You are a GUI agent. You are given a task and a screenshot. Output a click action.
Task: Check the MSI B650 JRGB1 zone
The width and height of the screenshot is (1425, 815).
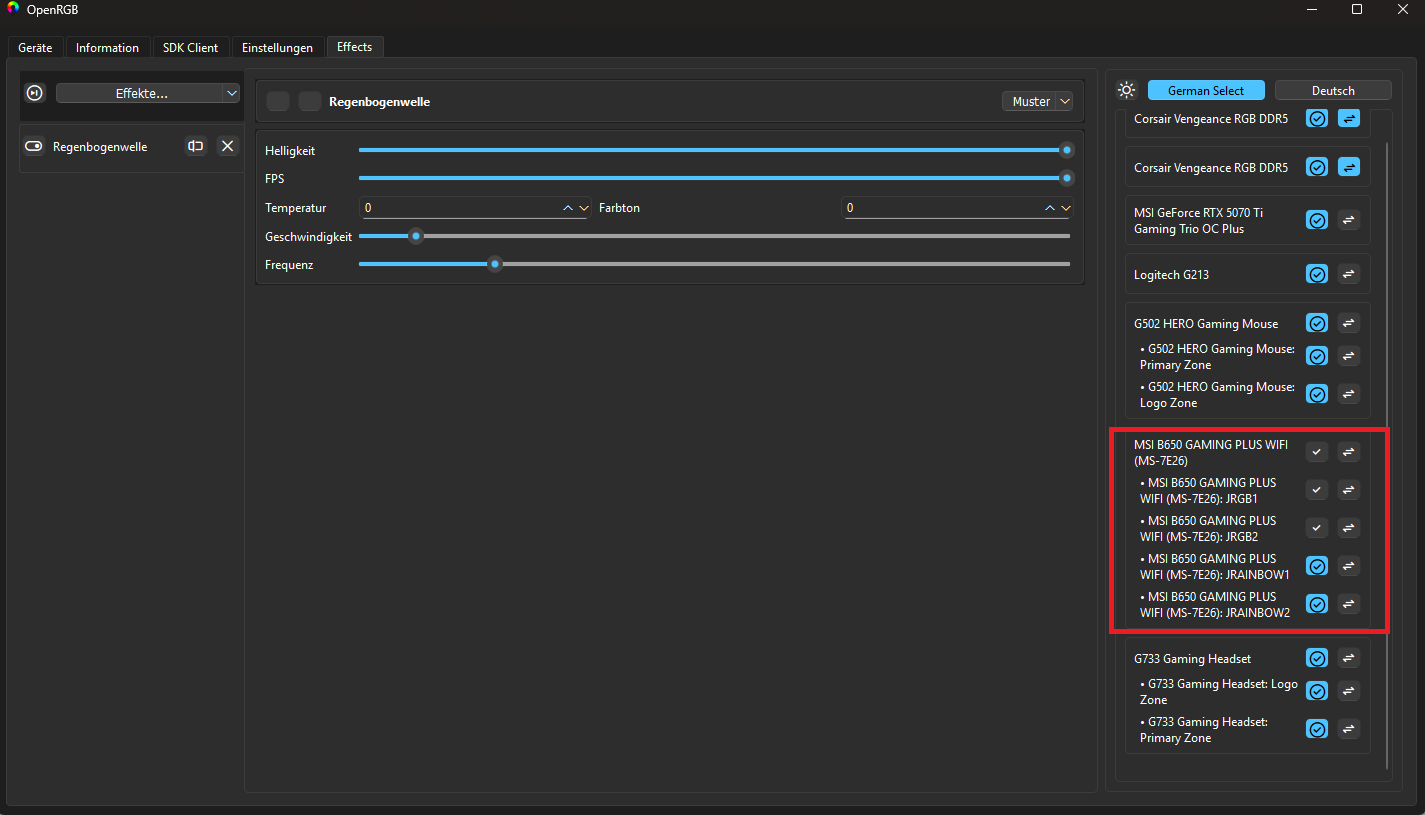tap(1317, 490)
